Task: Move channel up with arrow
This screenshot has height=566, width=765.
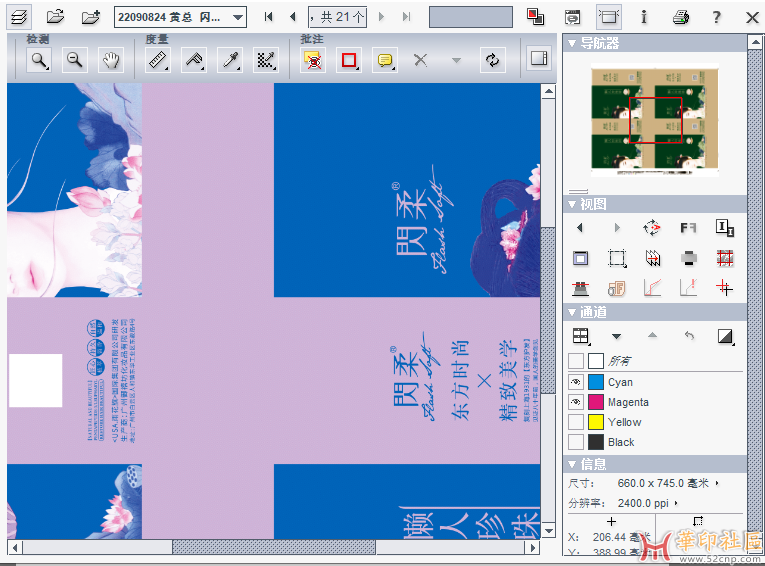Action: coord(652,335)
